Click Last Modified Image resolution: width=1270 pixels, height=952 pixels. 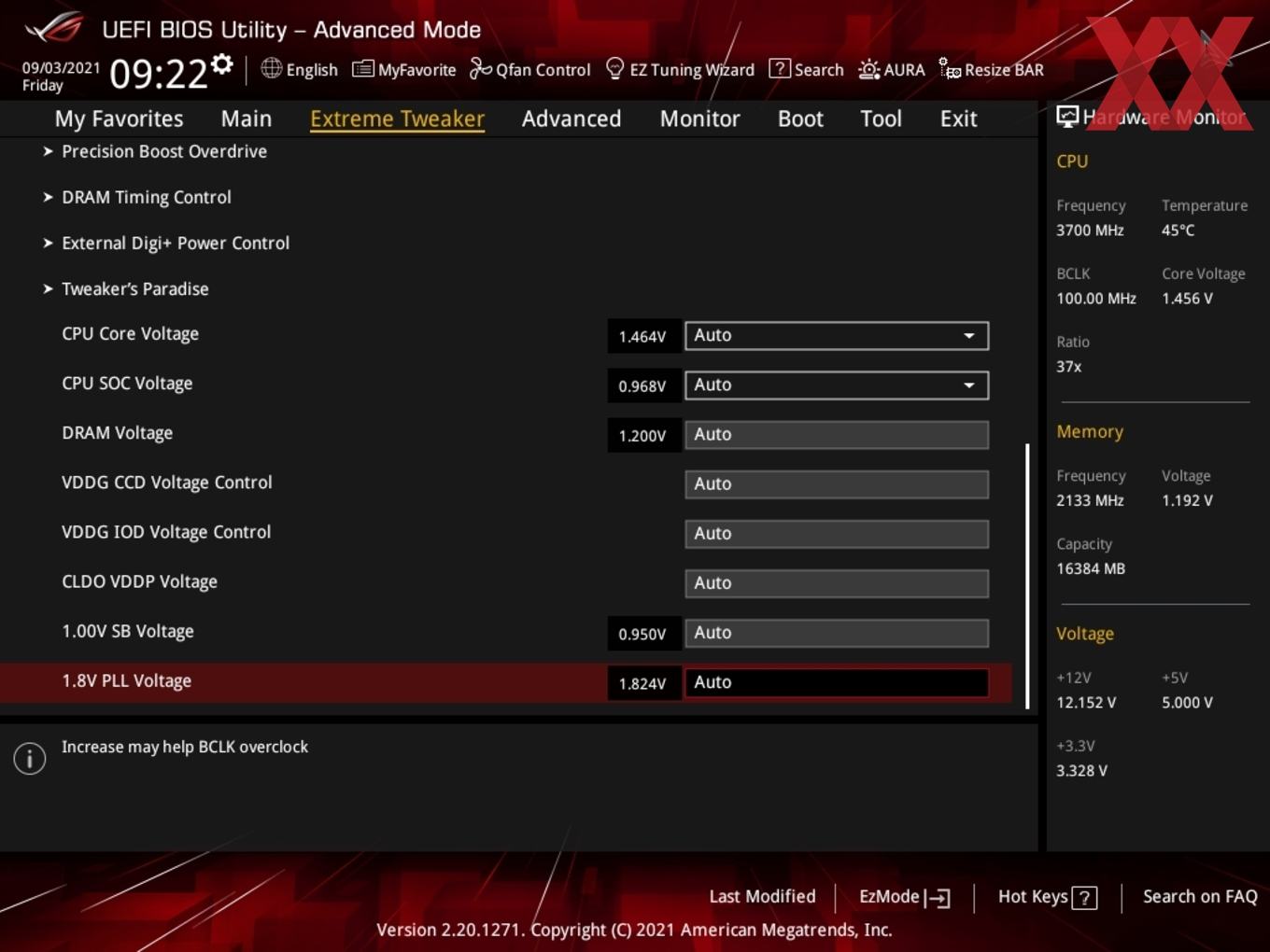point(762,896)
